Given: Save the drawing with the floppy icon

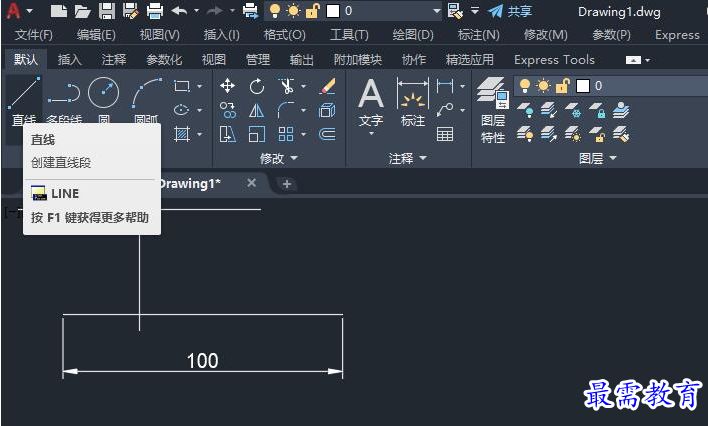Looking at the screenshot, I should (107, 11).
